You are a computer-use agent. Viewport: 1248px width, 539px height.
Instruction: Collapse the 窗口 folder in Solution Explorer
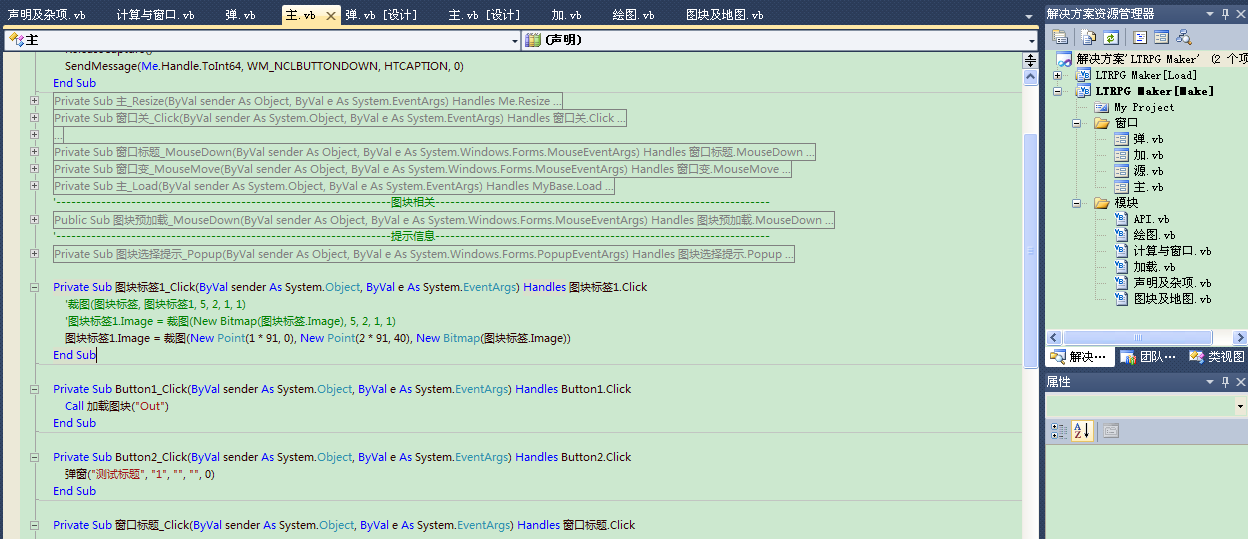click(x=1077, y=123)
